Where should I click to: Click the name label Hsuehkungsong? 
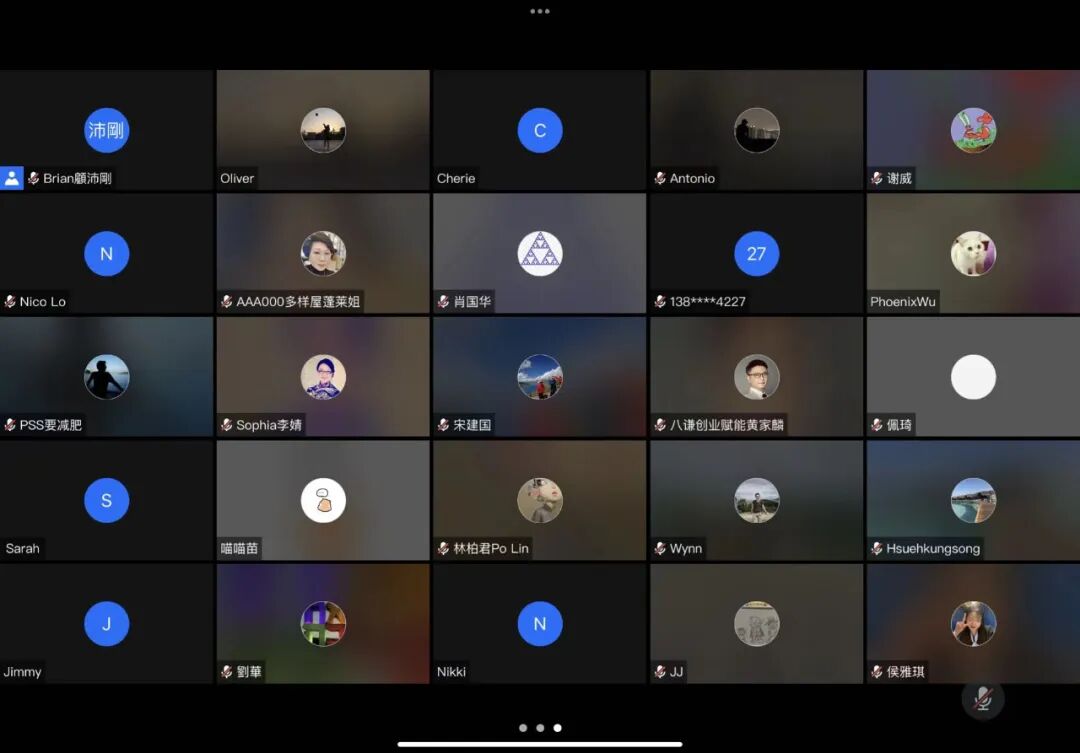[933, 548]
